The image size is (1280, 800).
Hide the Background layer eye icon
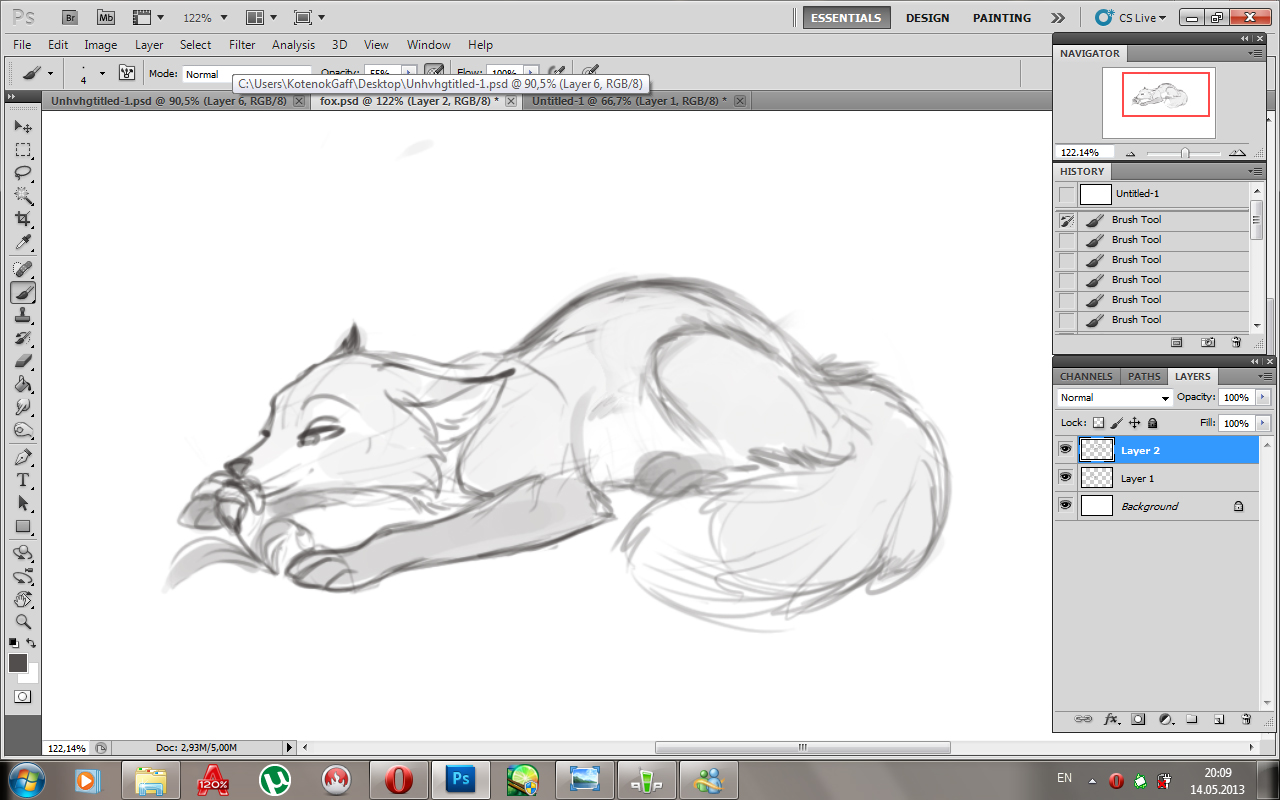point(1065,506)
